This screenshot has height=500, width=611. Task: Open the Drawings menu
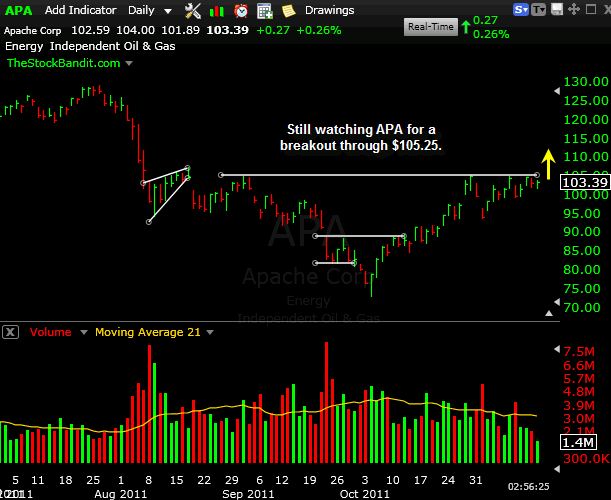[329, 10]
